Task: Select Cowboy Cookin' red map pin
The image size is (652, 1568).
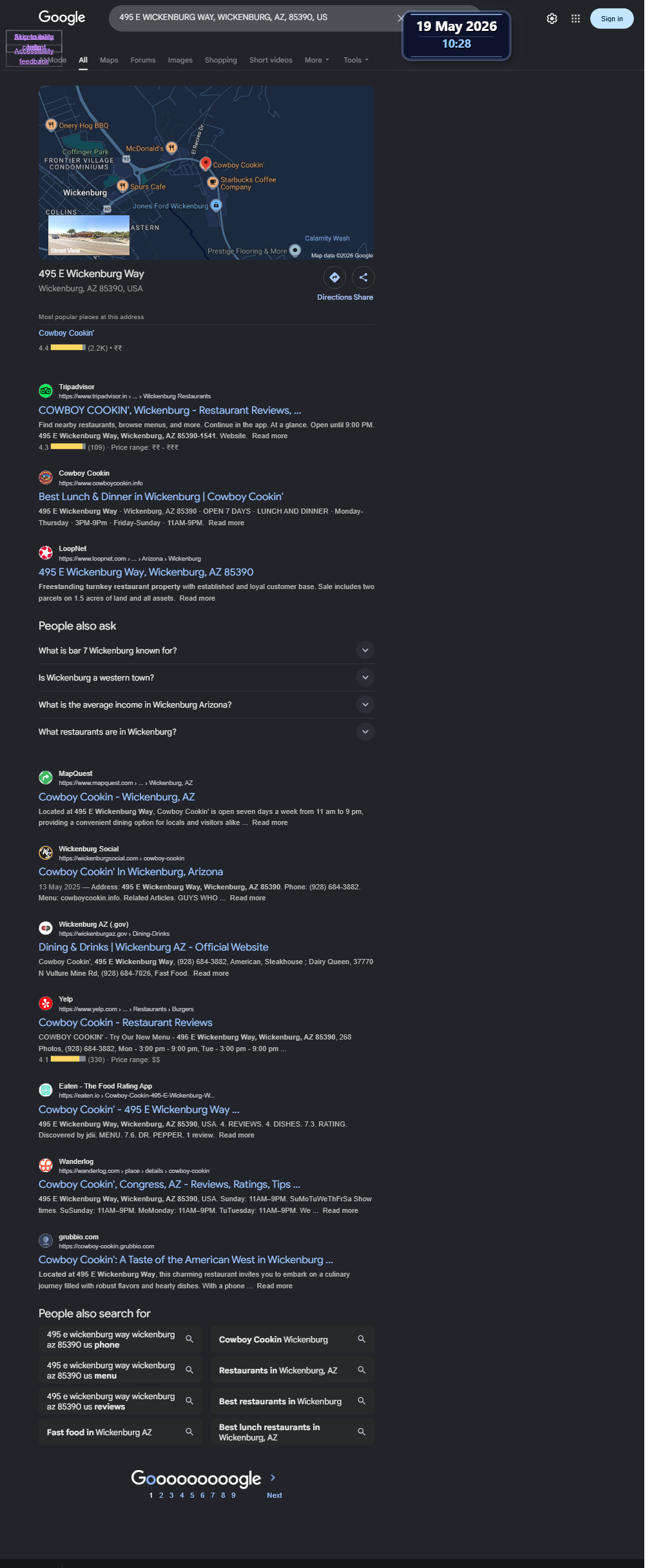Action: coord(206,164)
